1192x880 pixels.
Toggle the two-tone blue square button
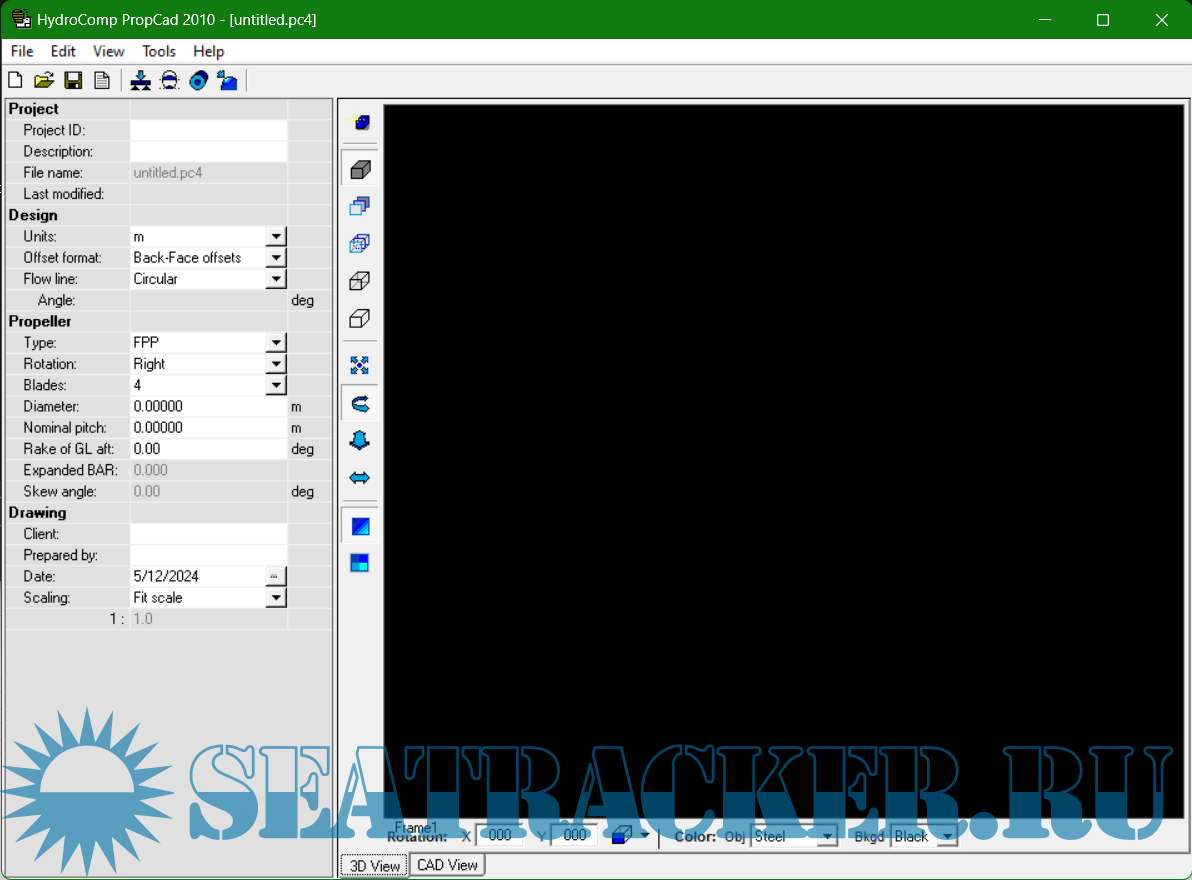pyautogui.click(x=360, y=563)
